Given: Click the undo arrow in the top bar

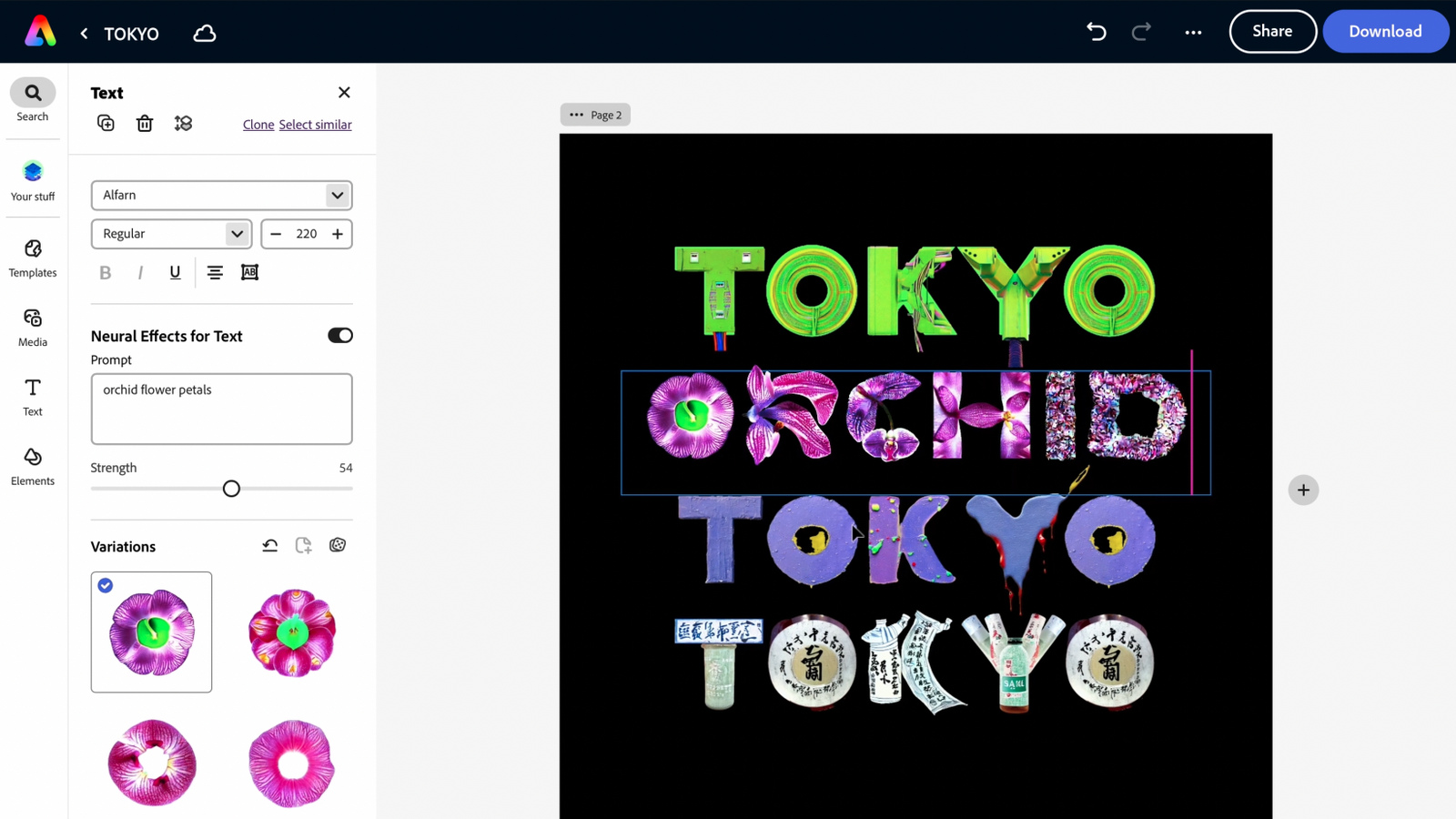Looking at the screenshot, I should [x=1096, y=31].
